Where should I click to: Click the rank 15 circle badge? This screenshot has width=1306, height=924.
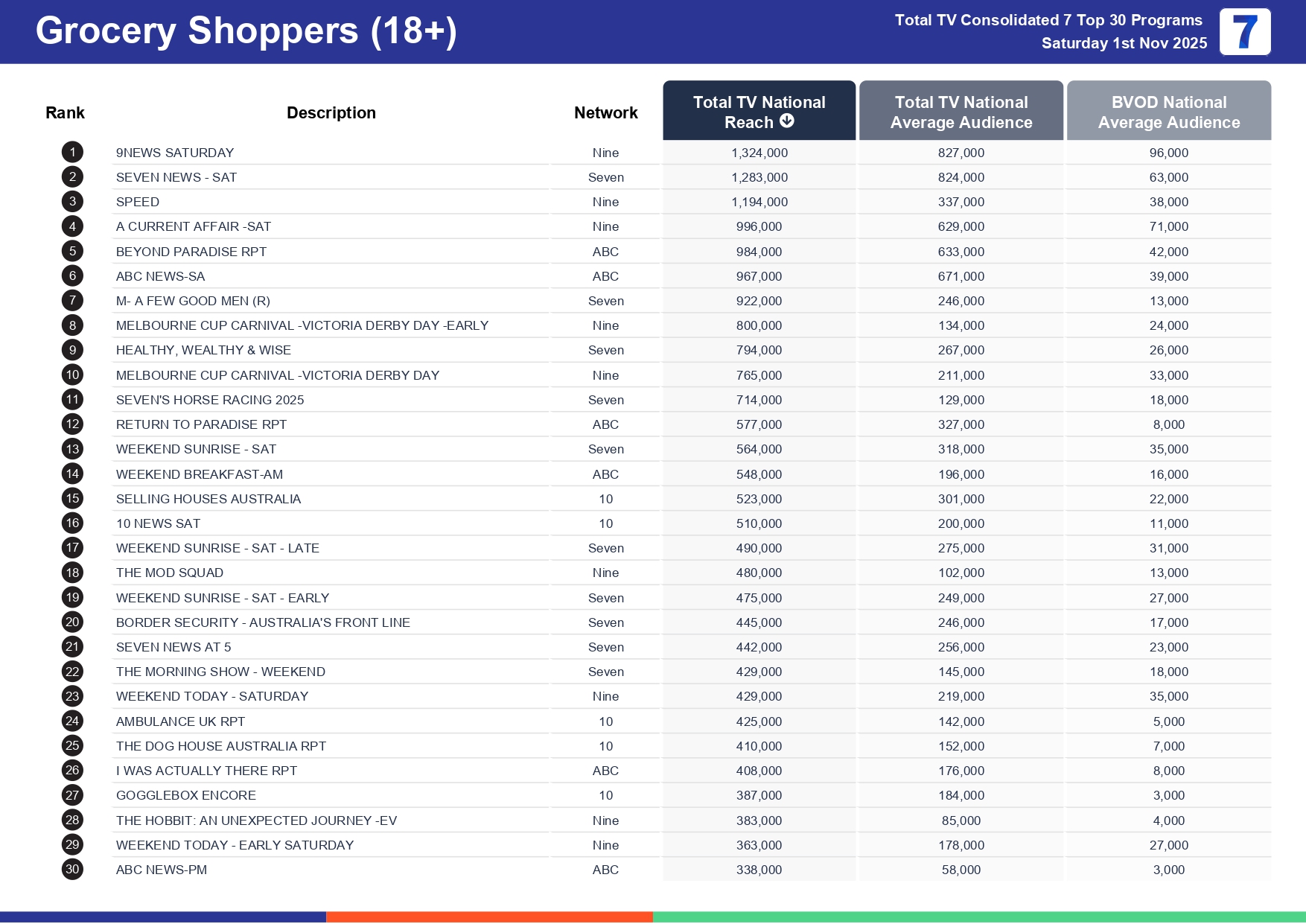(72, 499)
